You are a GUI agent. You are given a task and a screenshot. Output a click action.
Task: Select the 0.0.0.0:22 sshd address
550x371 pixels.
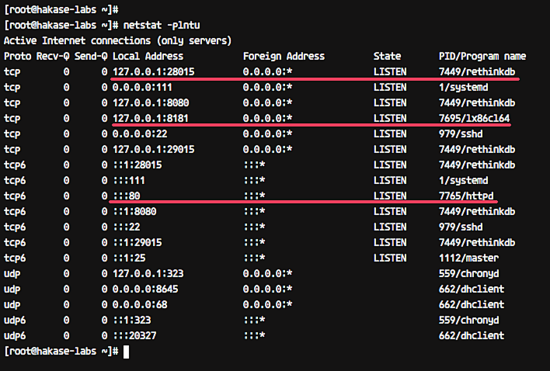tap(140, 134)
